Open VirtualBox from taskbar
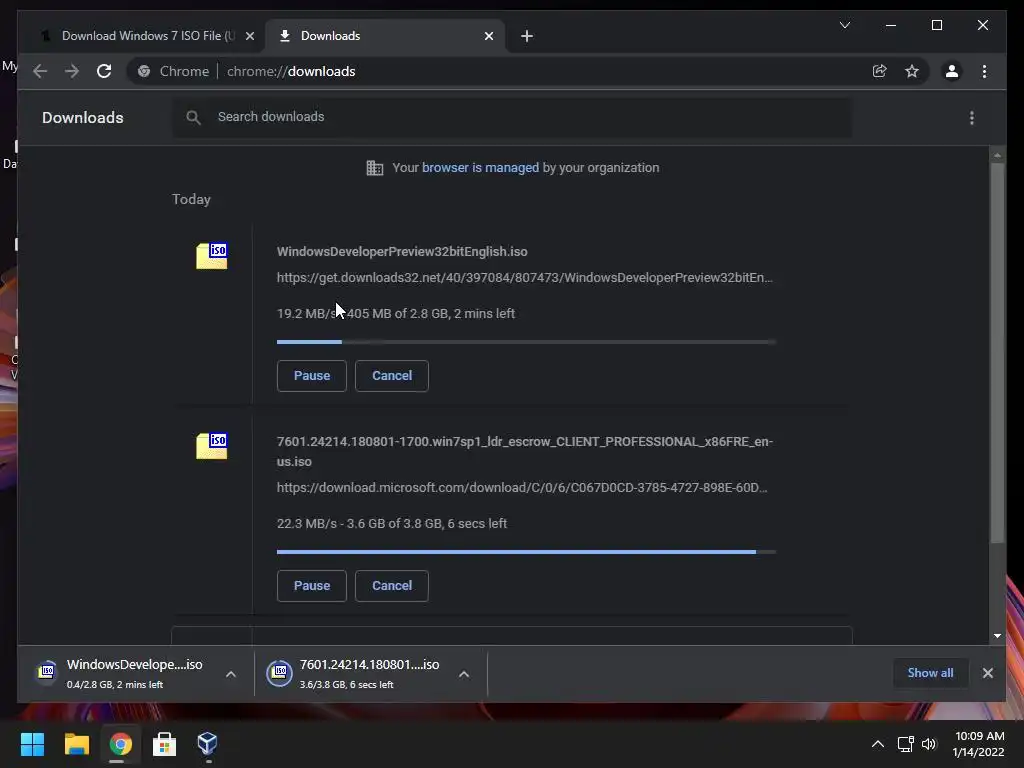The image size is (1024, 768). pyautogui.click(x=207, y=744)
